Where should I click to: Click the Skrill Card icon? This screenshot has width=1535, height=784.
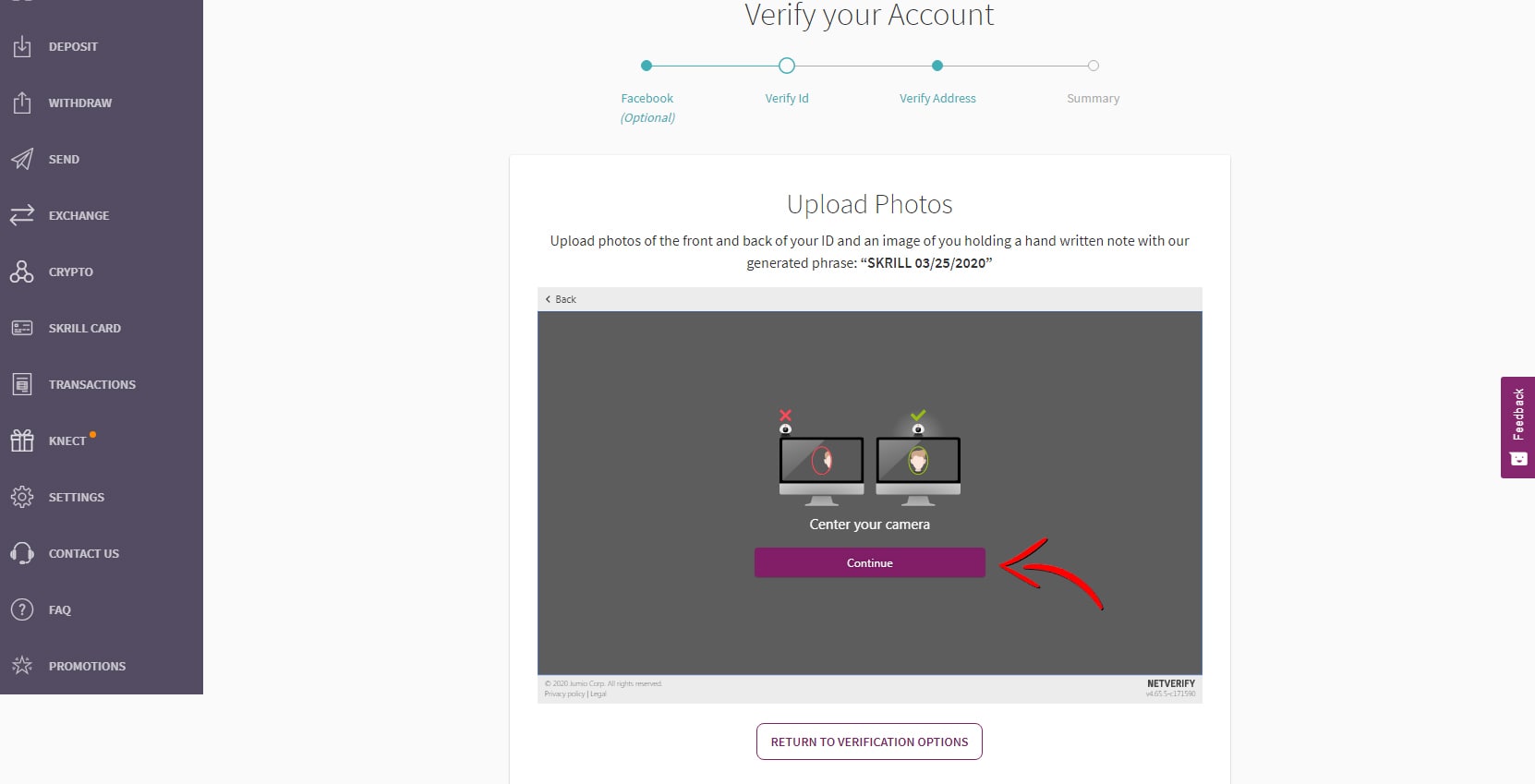pyautogui.click(x=22, y=328)
